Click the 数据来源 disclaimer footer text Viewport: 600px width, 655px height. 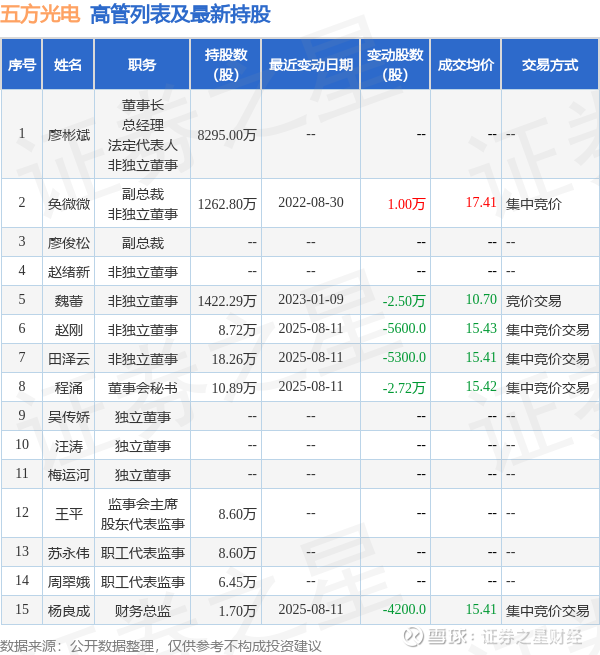click(x=161, y=646)
